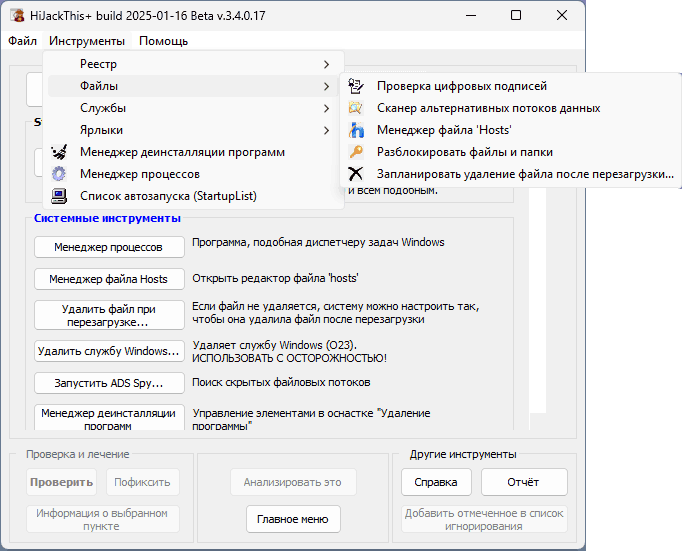Screen dimensions: 682x551
Task: Click the Отчёт button
Action: 524,482
